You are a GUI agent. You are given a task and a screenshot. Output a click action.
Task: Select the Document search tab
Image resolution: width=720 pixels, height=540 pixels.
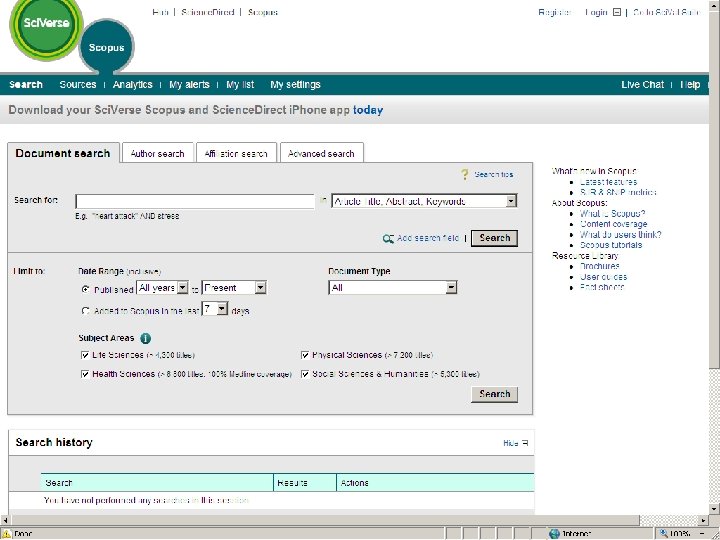pyautogui.click(x=63, y=153)
